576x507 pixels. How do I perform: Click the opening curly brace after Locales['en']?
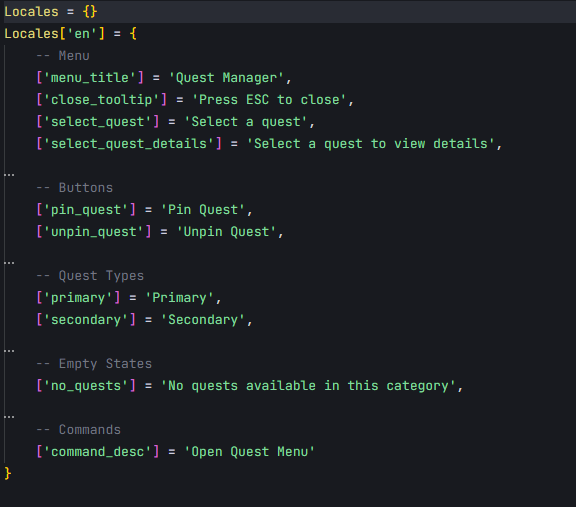(133, 34)
